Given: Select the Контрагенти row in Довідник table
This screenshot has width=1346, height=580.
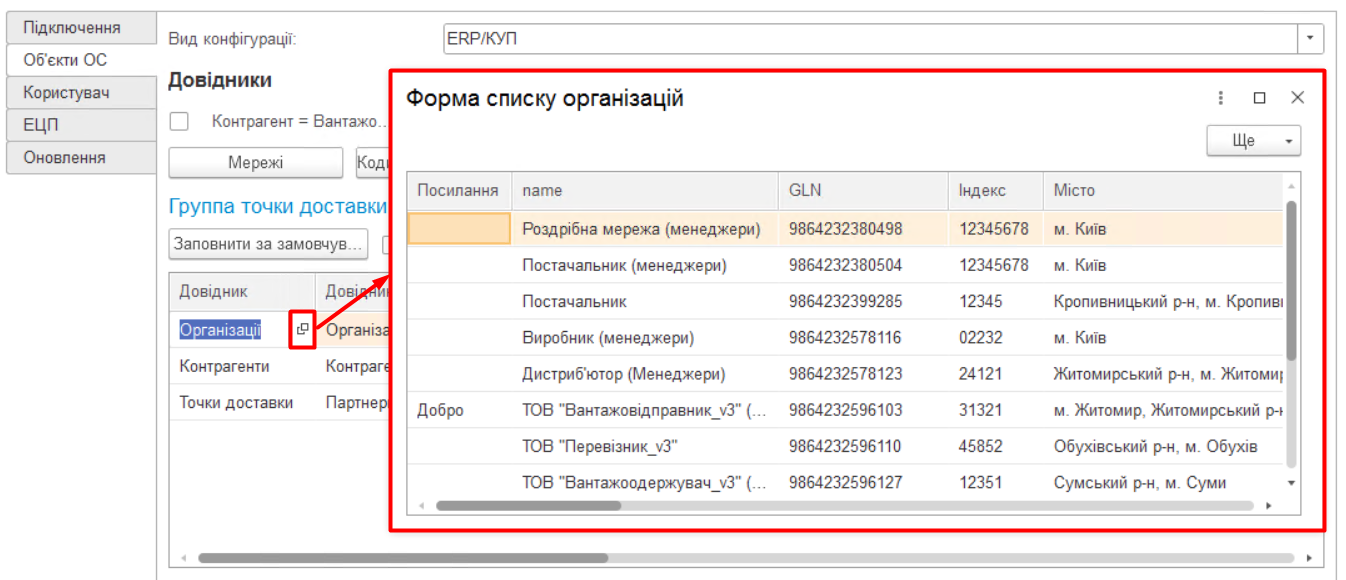Looking at the screenshot, I should pyautogui.click(x=225, y=367).
